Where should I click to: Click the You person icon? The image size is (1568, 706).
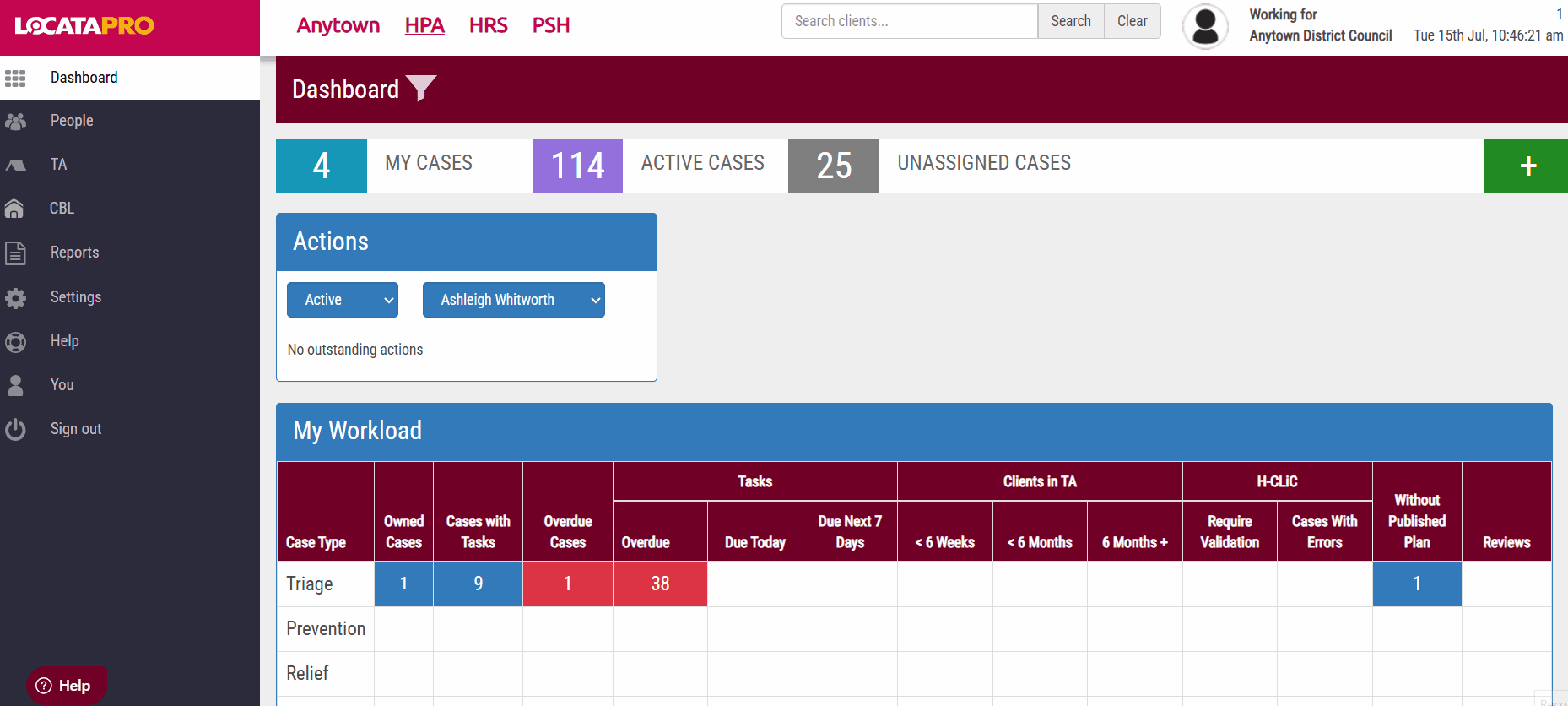point(15,385)
